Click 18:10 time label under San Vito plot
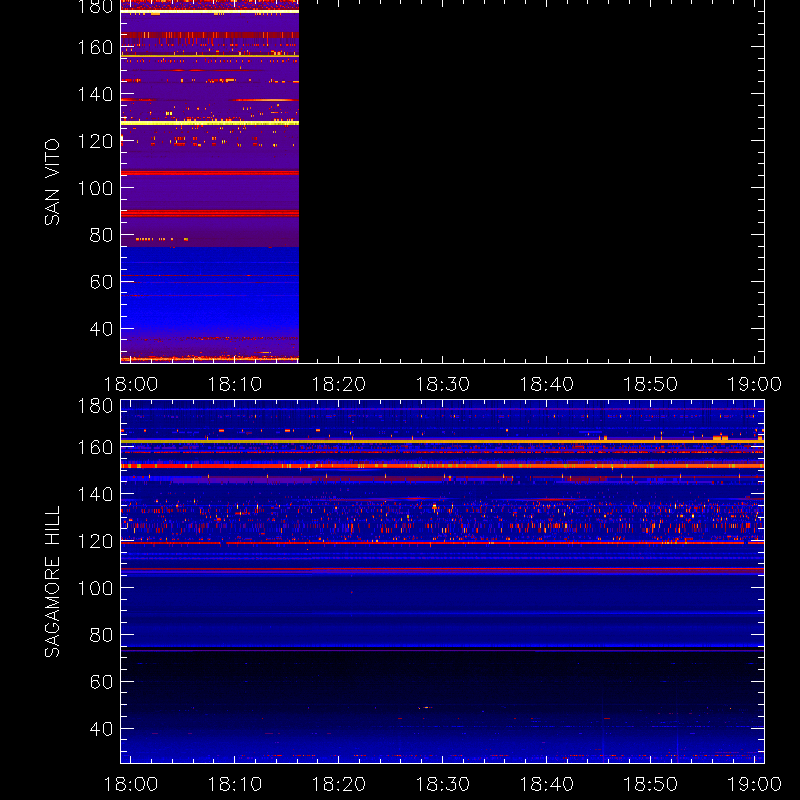Image resolution: width=800 pixels, height=800 pixels. (x=235, y=384)
